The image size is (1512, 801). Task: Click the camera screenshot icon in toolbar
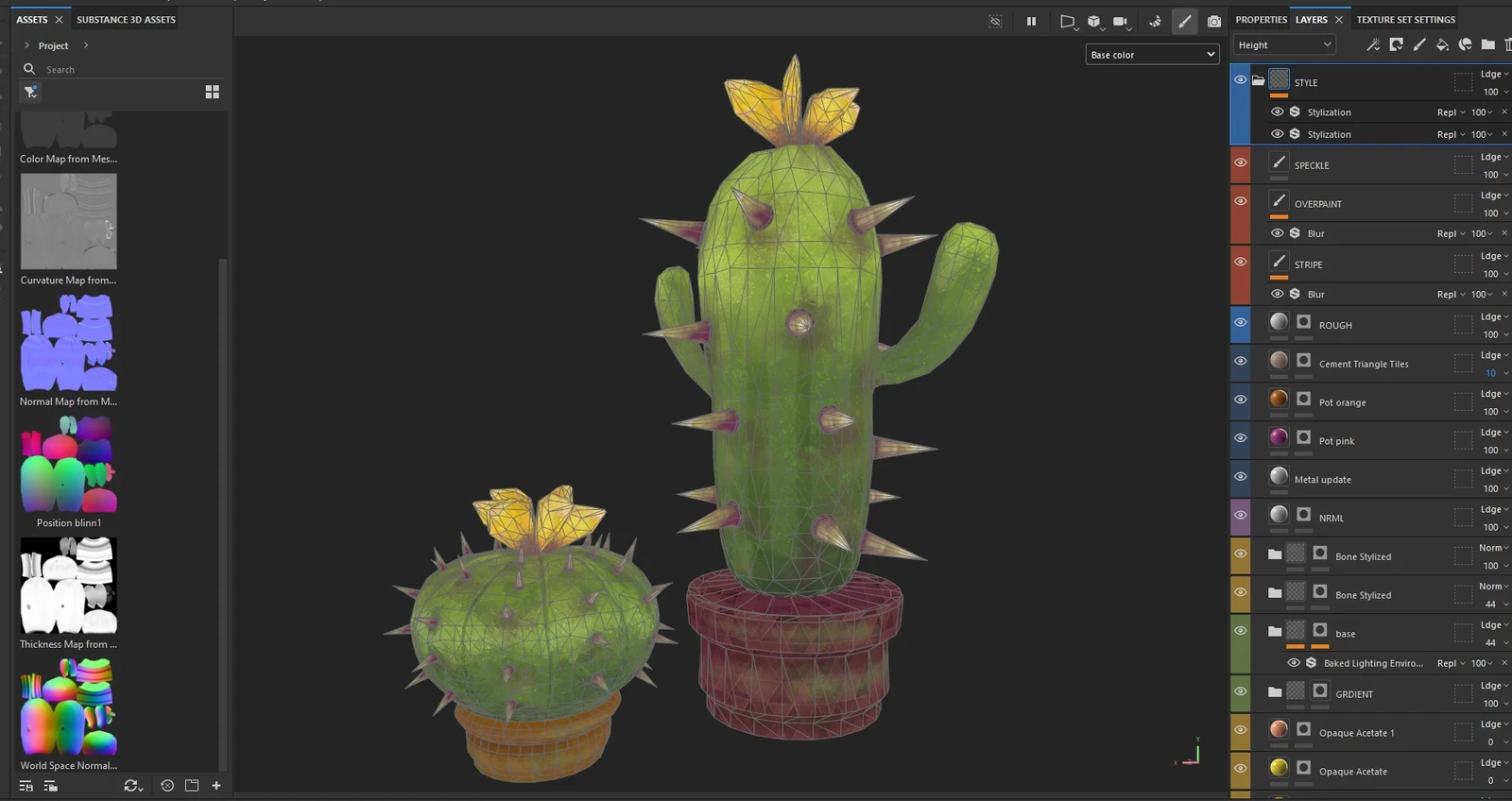(1214, 21)
